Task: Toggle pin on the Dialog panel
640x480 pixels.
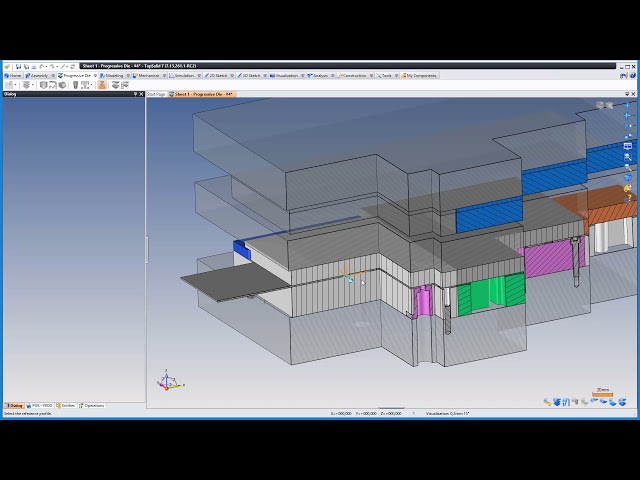Action: pos(136,94)
